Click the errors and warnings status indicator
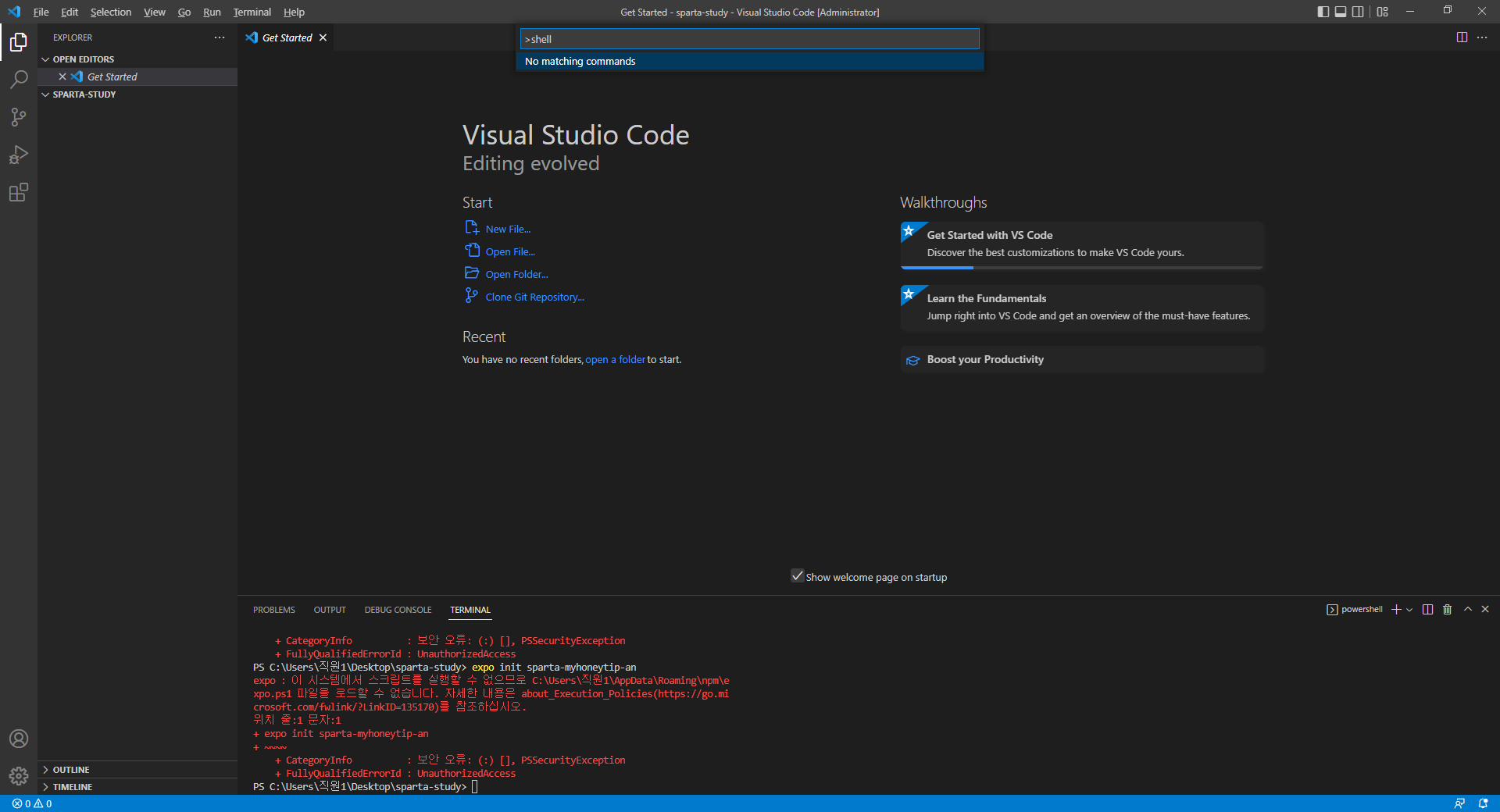This screenshot has height=812, width=1500. [32, 803]
